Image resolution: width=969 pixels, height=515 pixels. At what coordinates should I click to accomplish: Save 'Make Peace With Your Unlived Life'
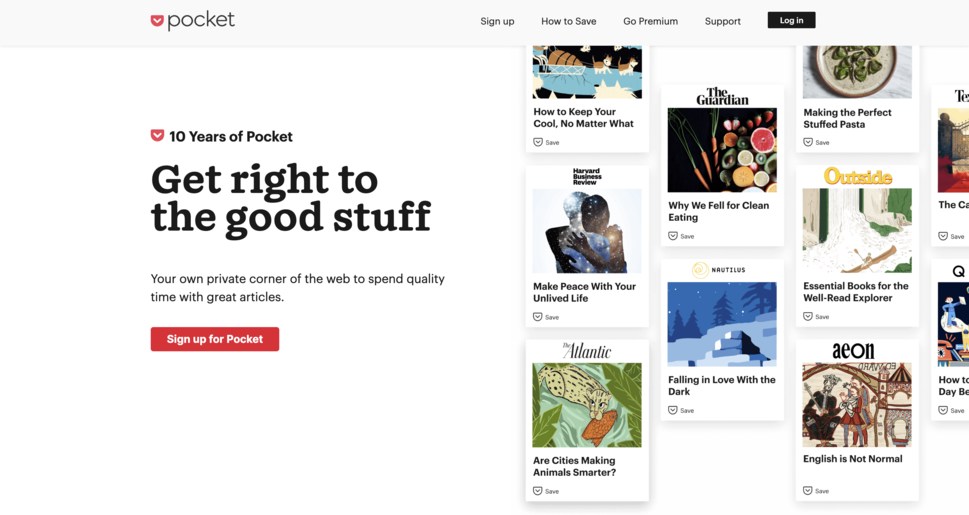[x=546, y=317]
